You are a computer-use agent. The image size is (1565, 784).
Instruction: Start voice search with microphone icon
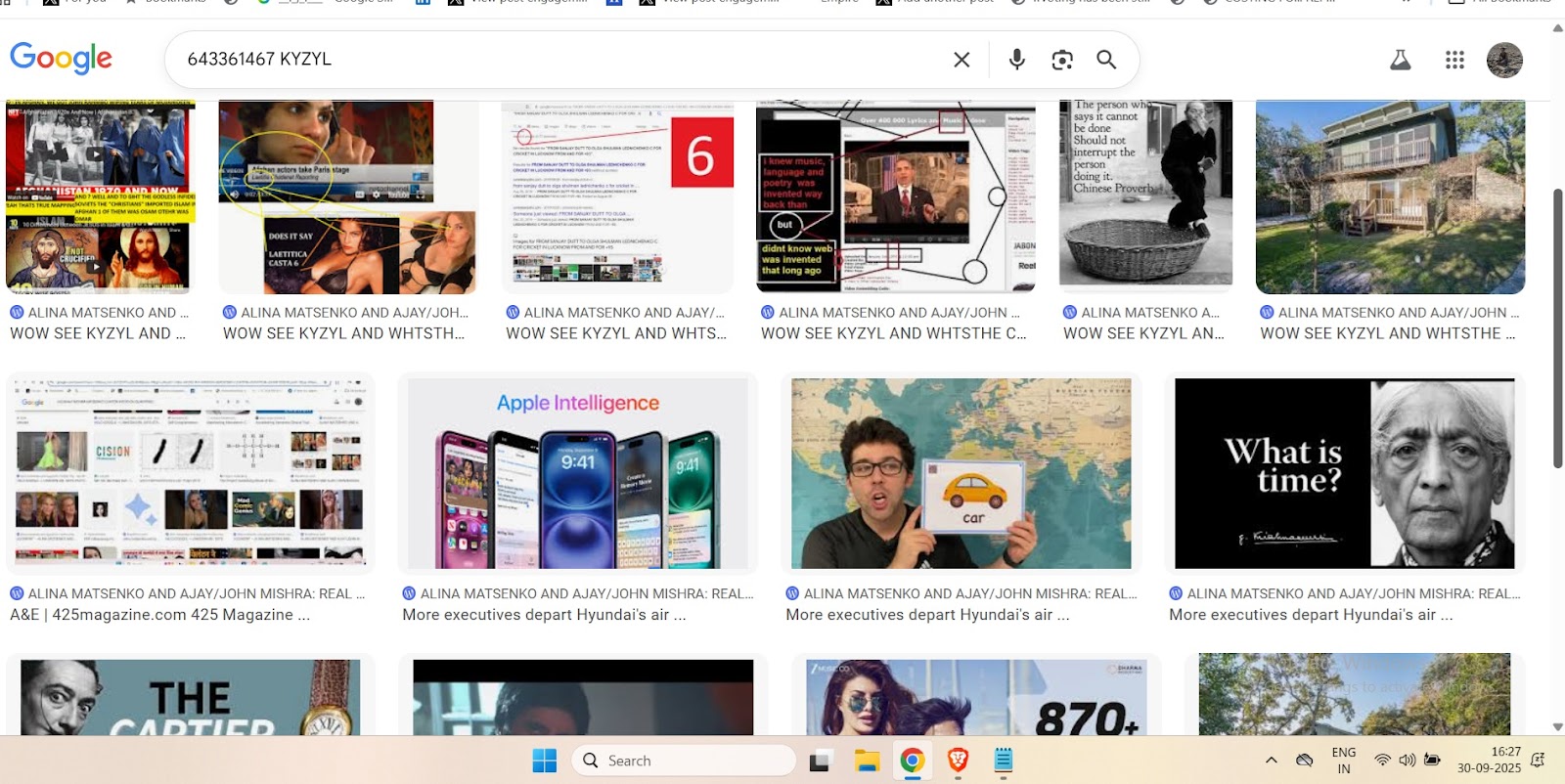pyautogui.click(x=1016, y=60)
